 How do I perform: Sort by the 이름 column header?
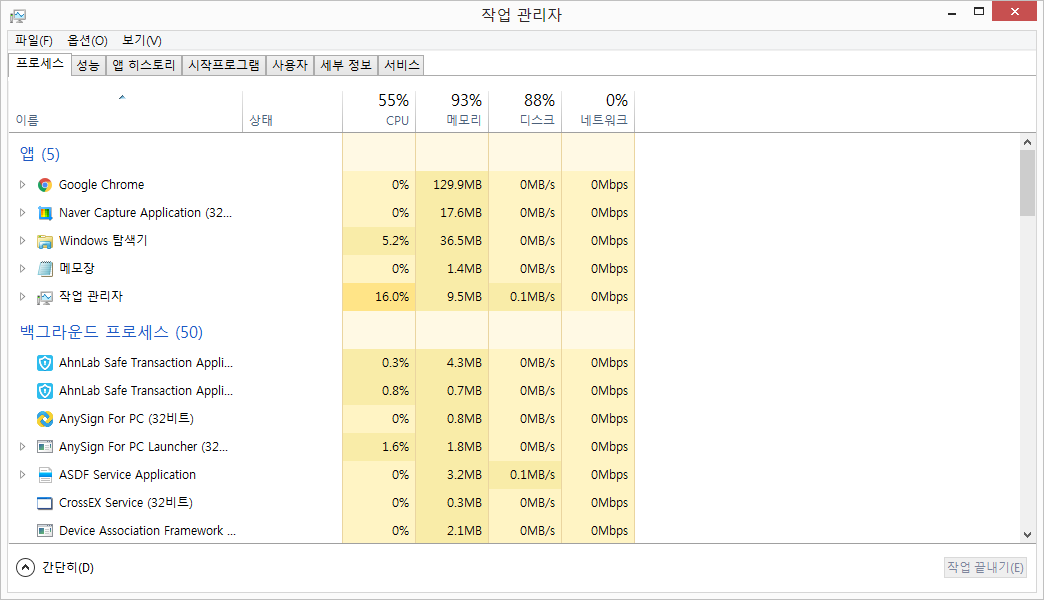tap(126, 112)
